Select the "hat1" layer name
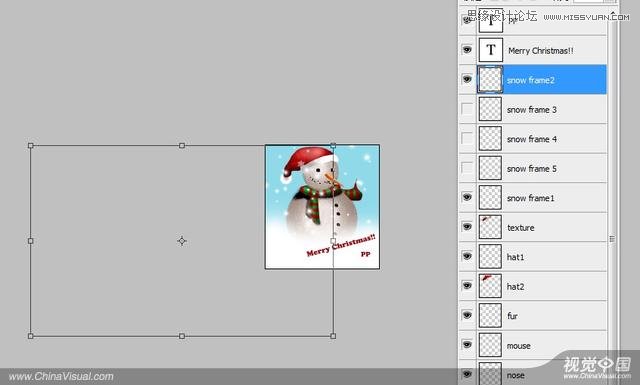This screenshot has width=640, height=385. pos(515,257)
